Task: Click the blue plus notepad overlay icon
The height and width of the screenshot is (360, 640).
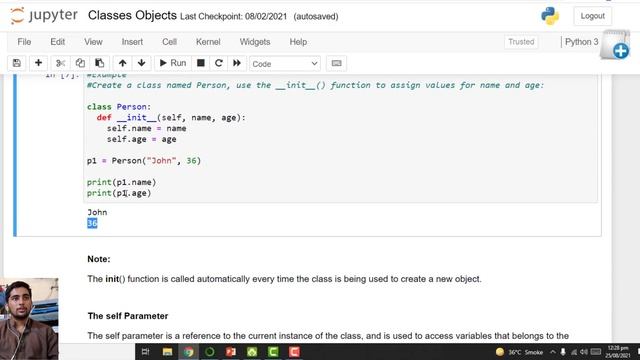Action: point(615,45)
